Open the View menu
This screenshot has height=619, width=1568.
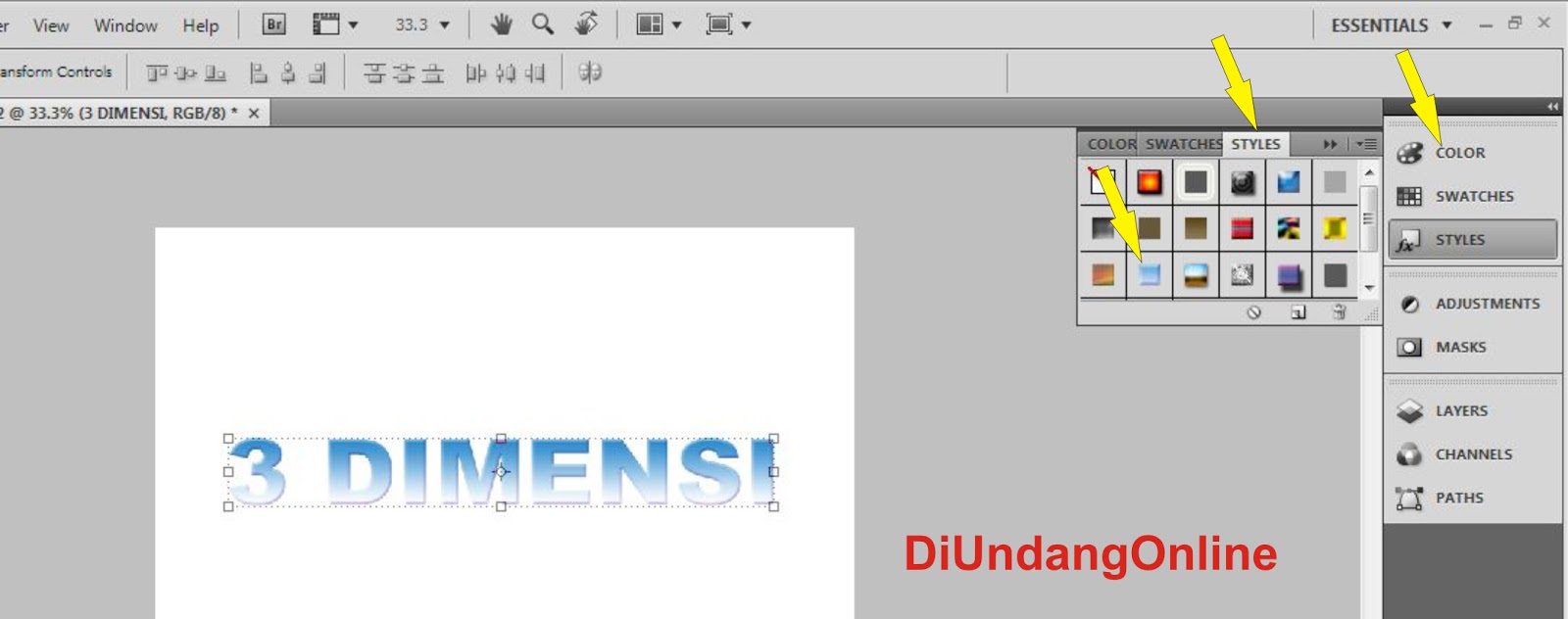click(x=51, y=25)
